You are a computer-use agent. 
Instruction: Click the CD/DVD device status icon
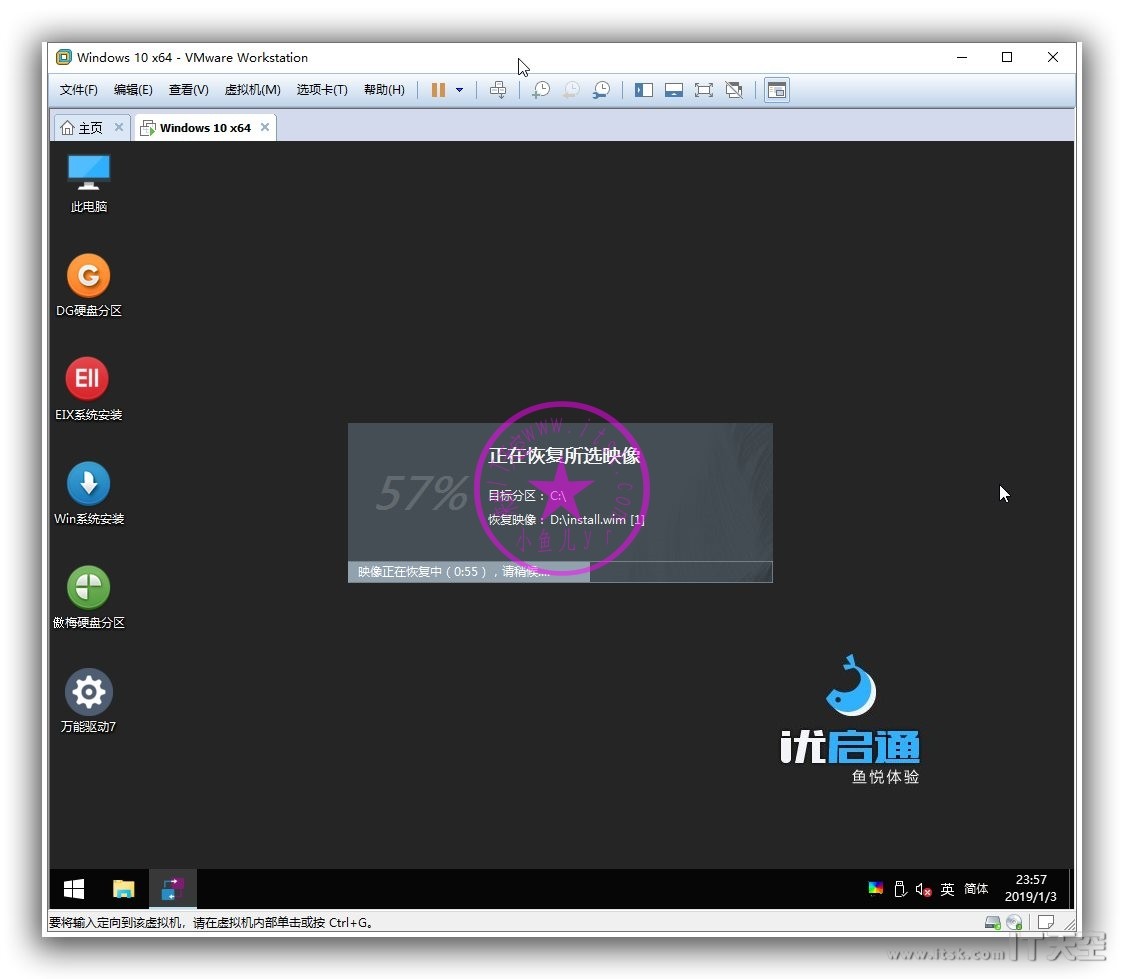click(1014, 922)
